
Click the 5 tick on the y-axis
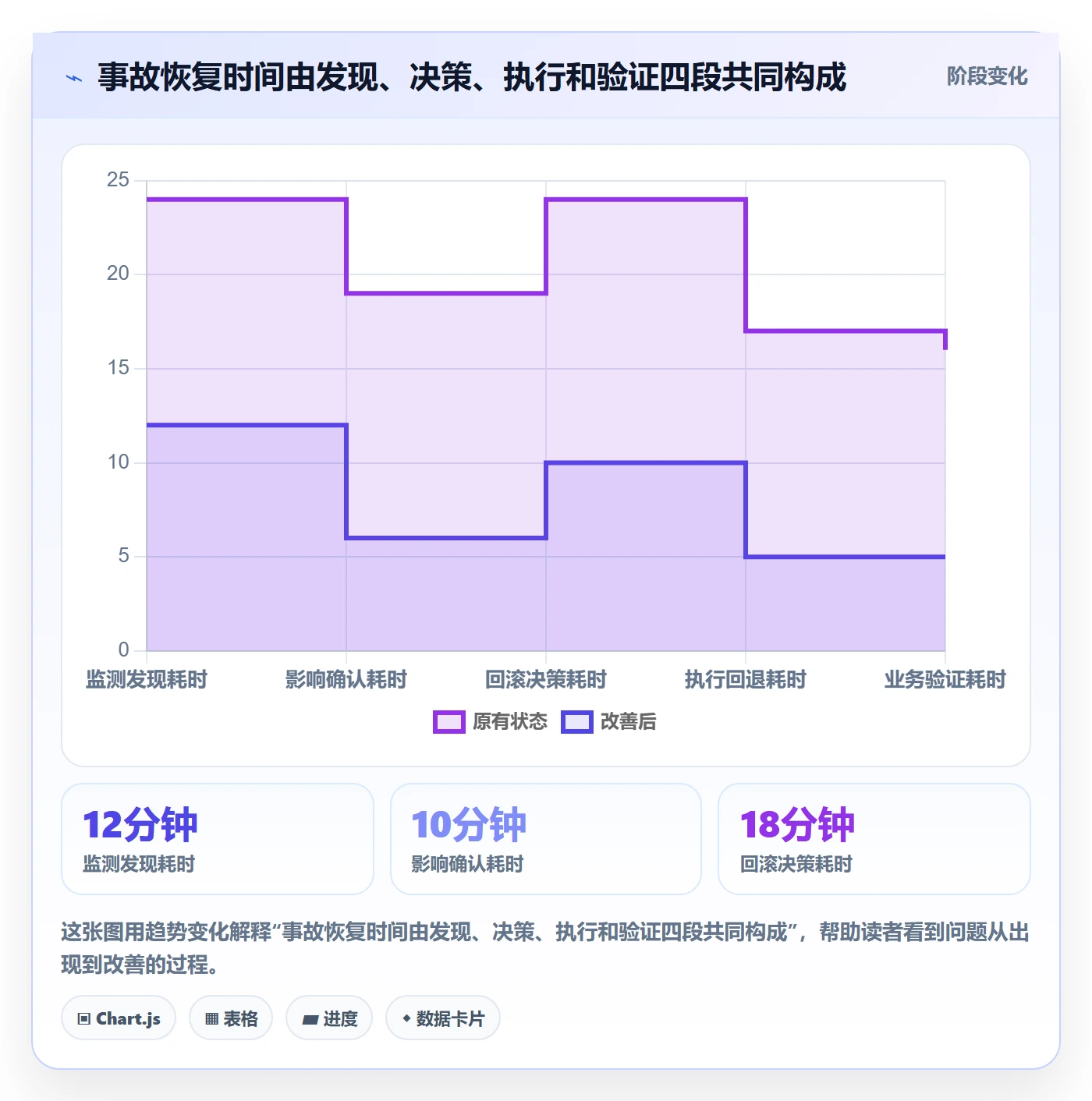[124, 556]
